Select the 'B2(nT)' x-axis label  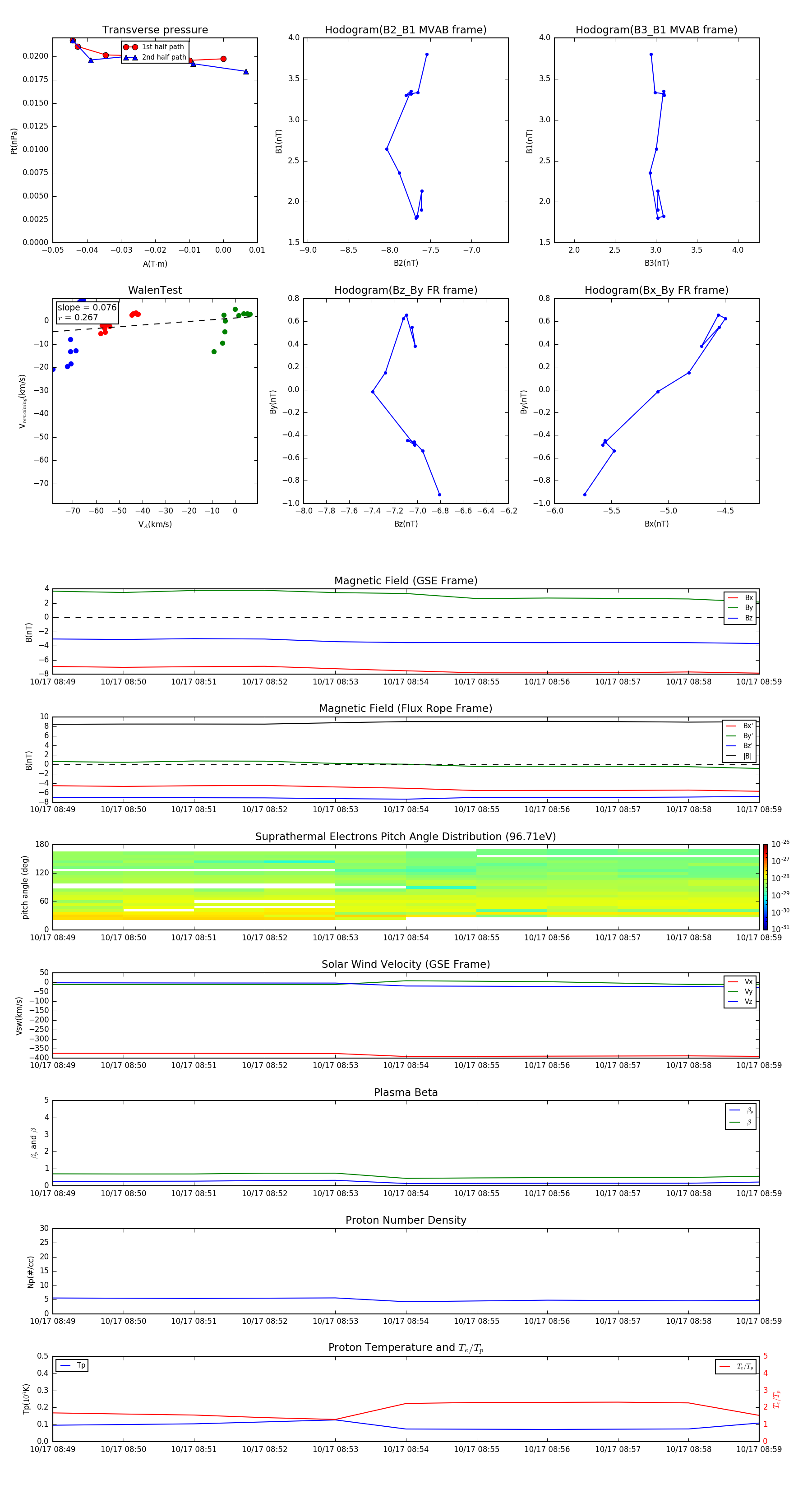click(406, 263)
